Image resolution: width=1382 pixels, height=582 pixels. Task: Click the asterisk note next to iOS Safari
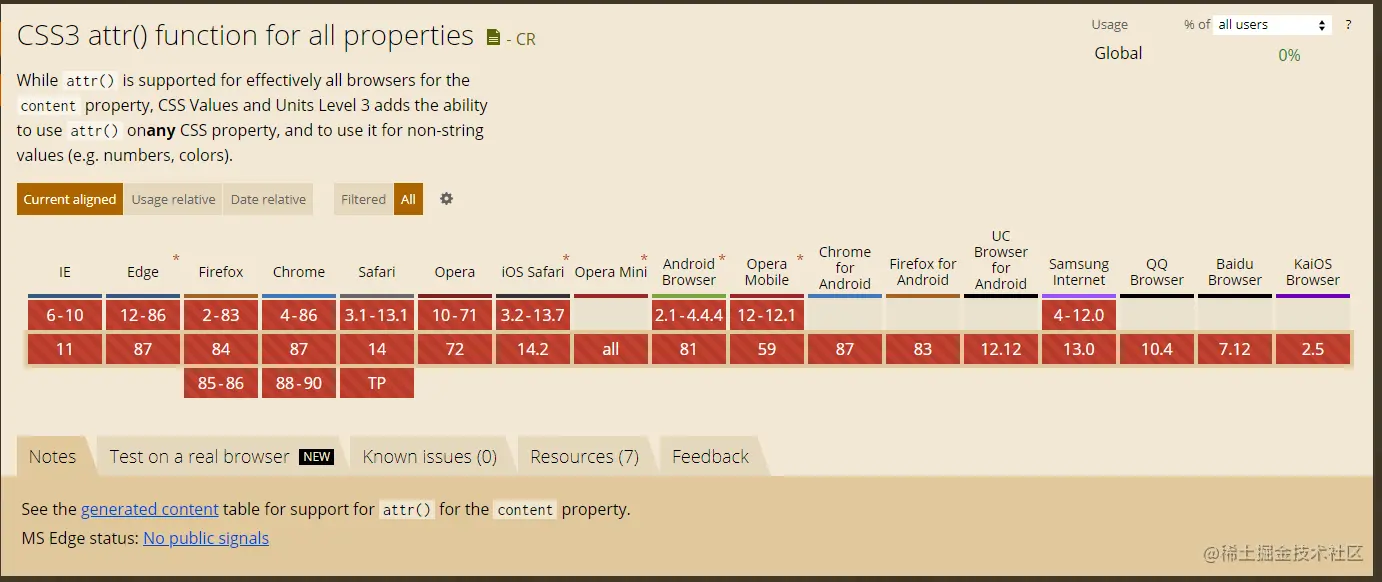click(566, 259)
